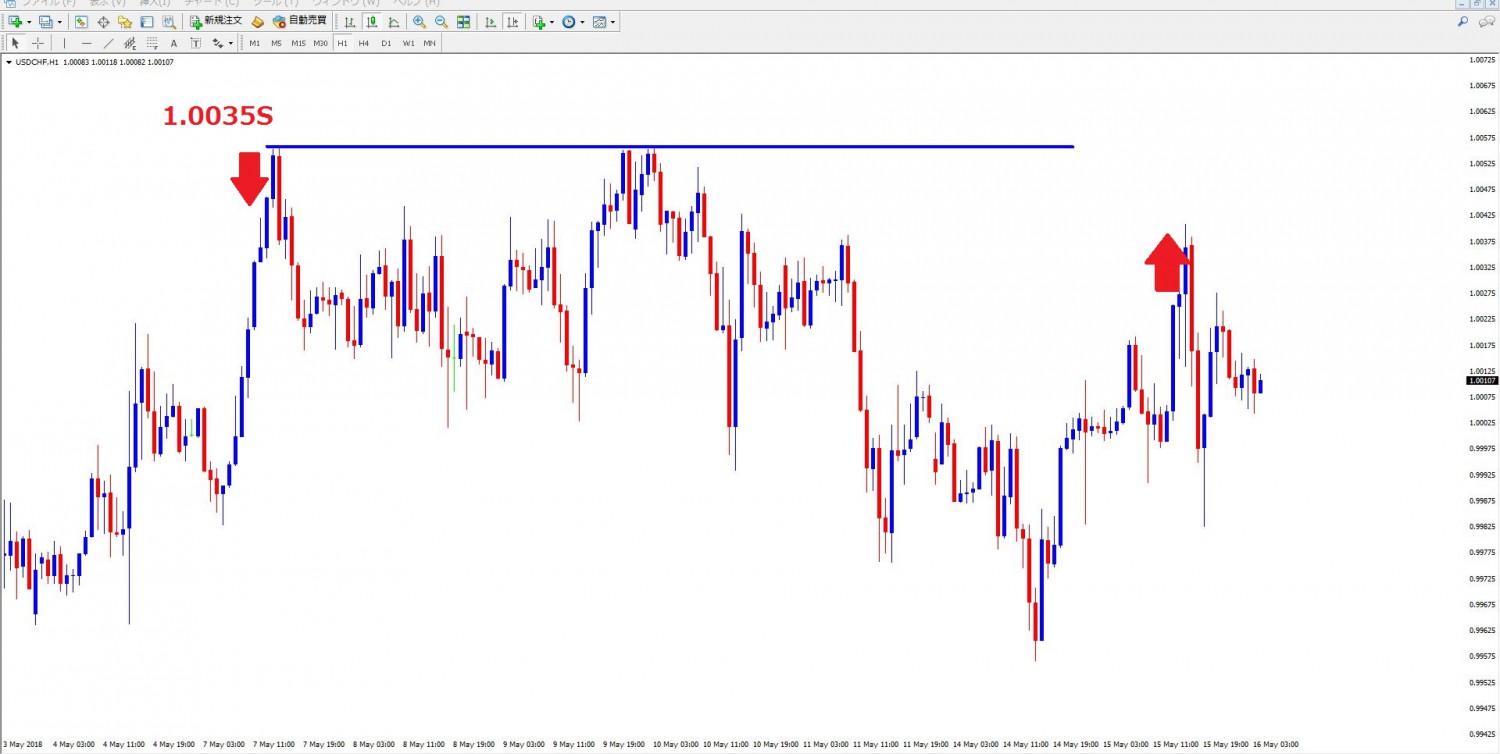Click the 新規注文 new order button
This screenshot has width=1500, height=754.
[216, 21]
